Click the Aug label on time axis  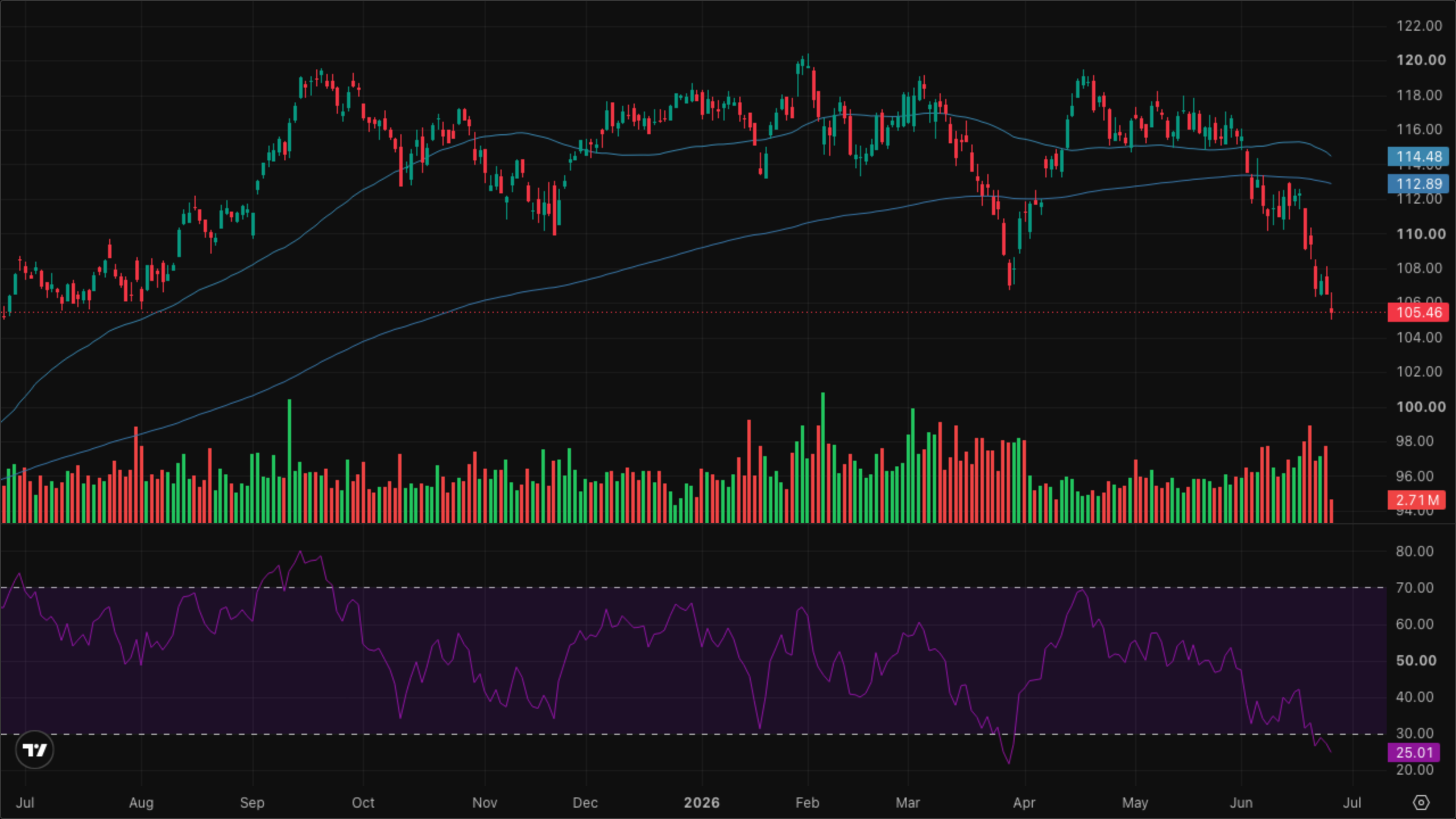click(x=141, y=803)
